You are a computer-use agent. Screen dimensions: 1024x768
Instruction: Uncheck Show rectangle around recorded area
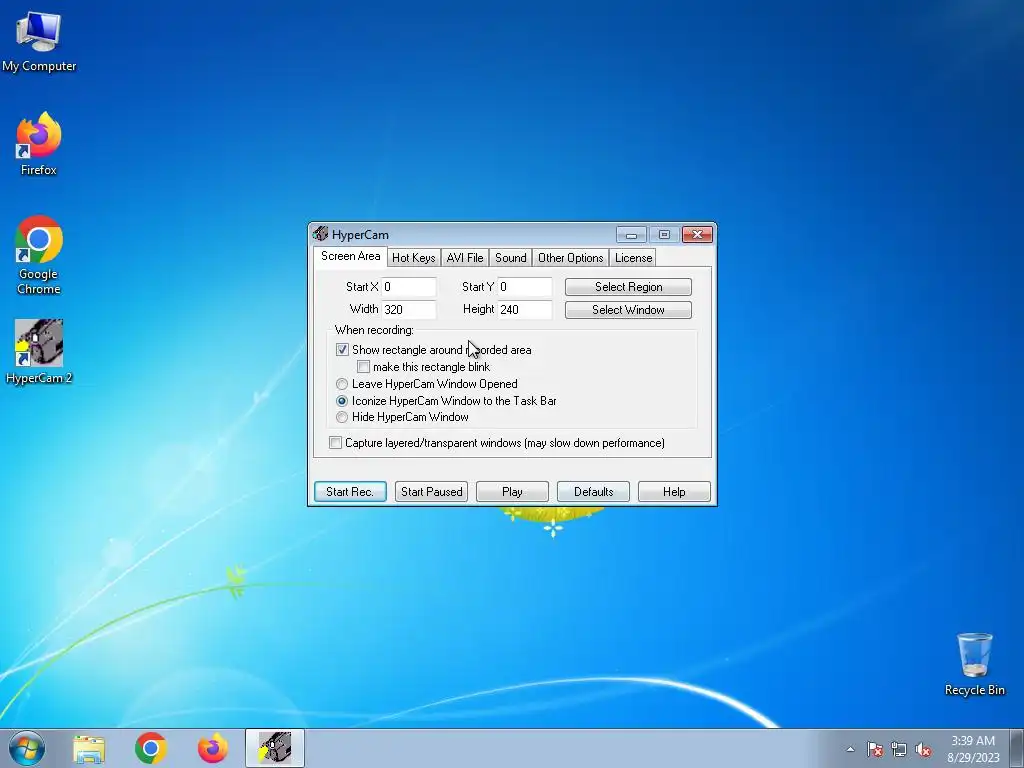pyautogui.click(x=342, y=349)
